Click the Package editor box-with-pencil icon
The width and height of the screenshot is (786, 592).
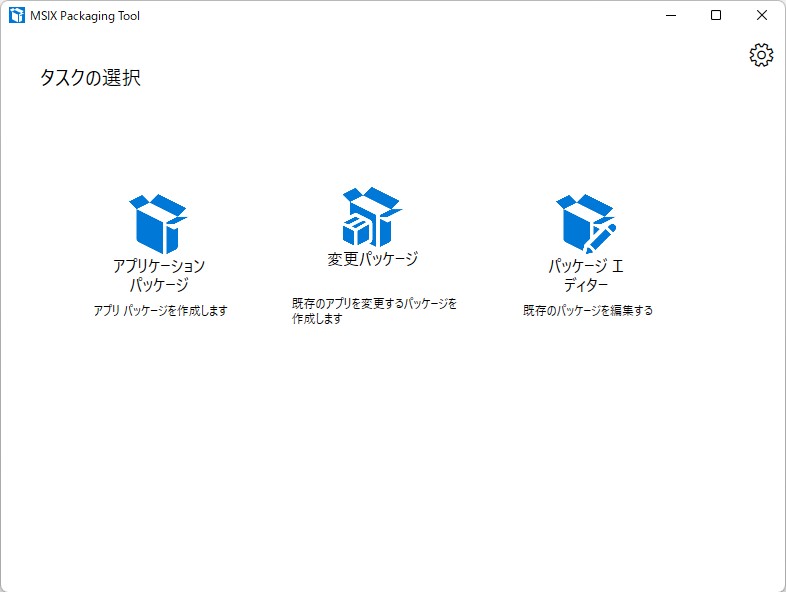click(x=586, y=224)
